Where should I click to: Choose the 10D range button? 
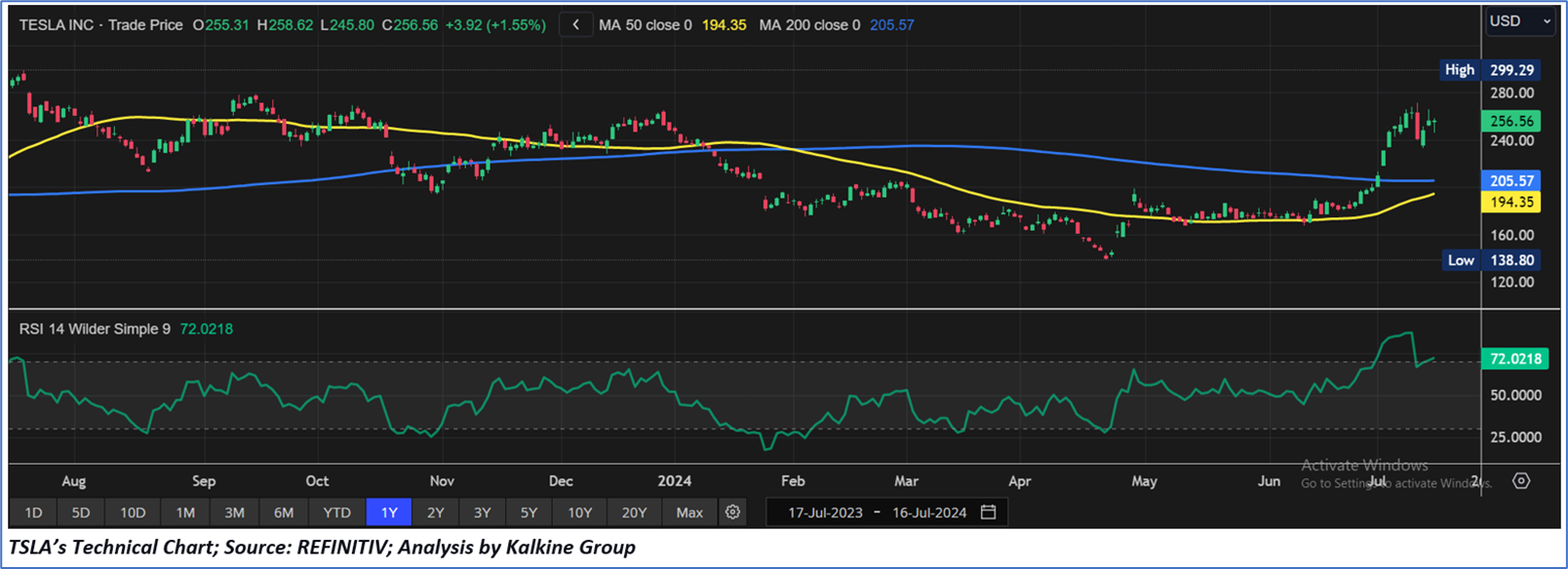(x=133, y=512)
